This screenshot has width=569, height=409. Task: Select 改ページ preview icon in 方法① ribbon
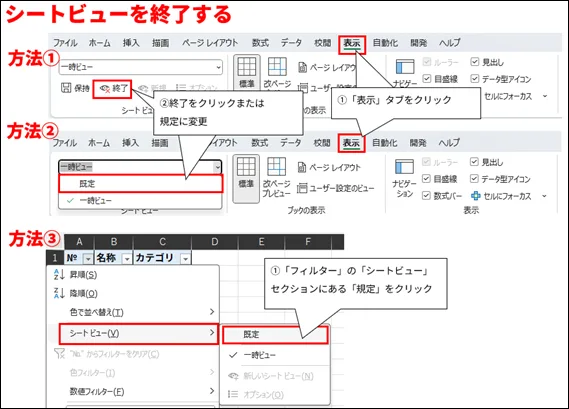click(x=277, y=67)
